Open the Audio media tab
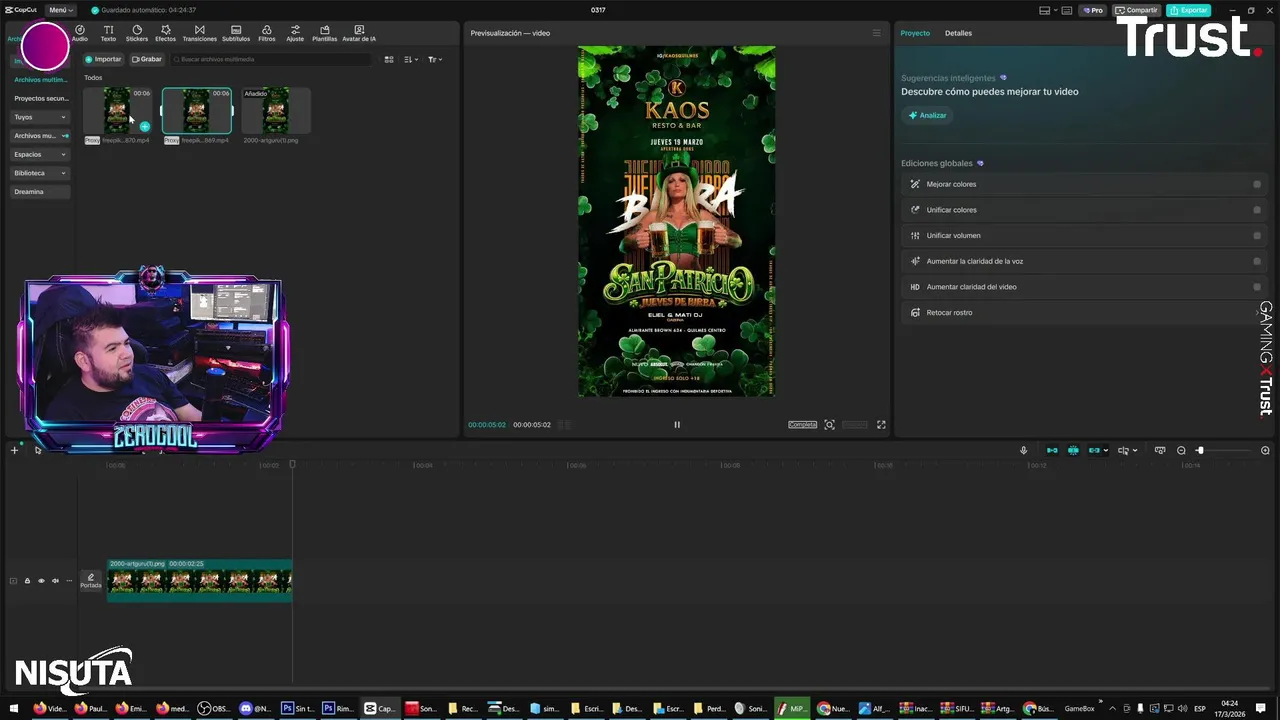 coord(79,33)
